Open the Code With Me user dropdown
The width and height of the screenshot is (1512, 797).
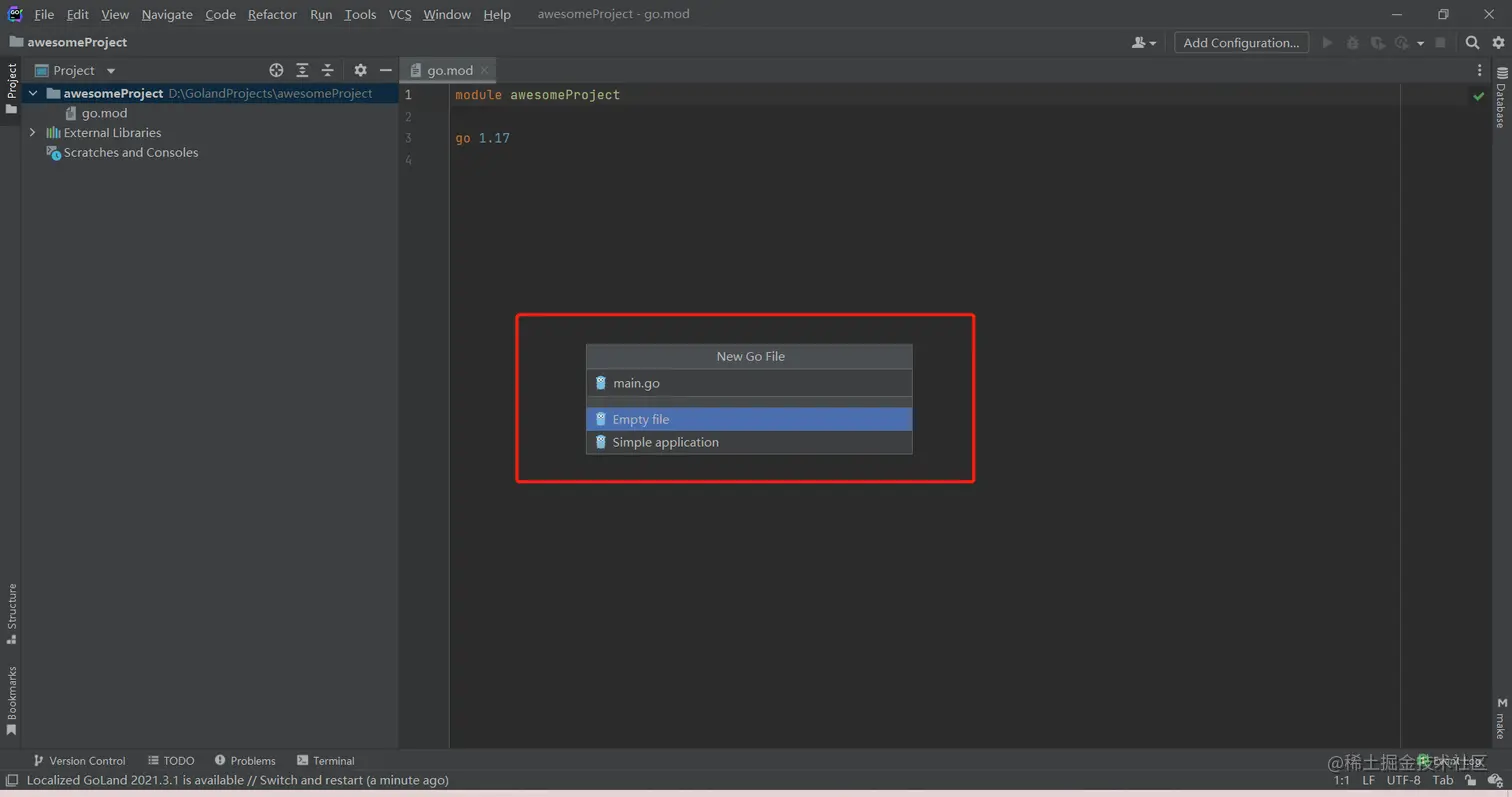tap(1144, 43)
